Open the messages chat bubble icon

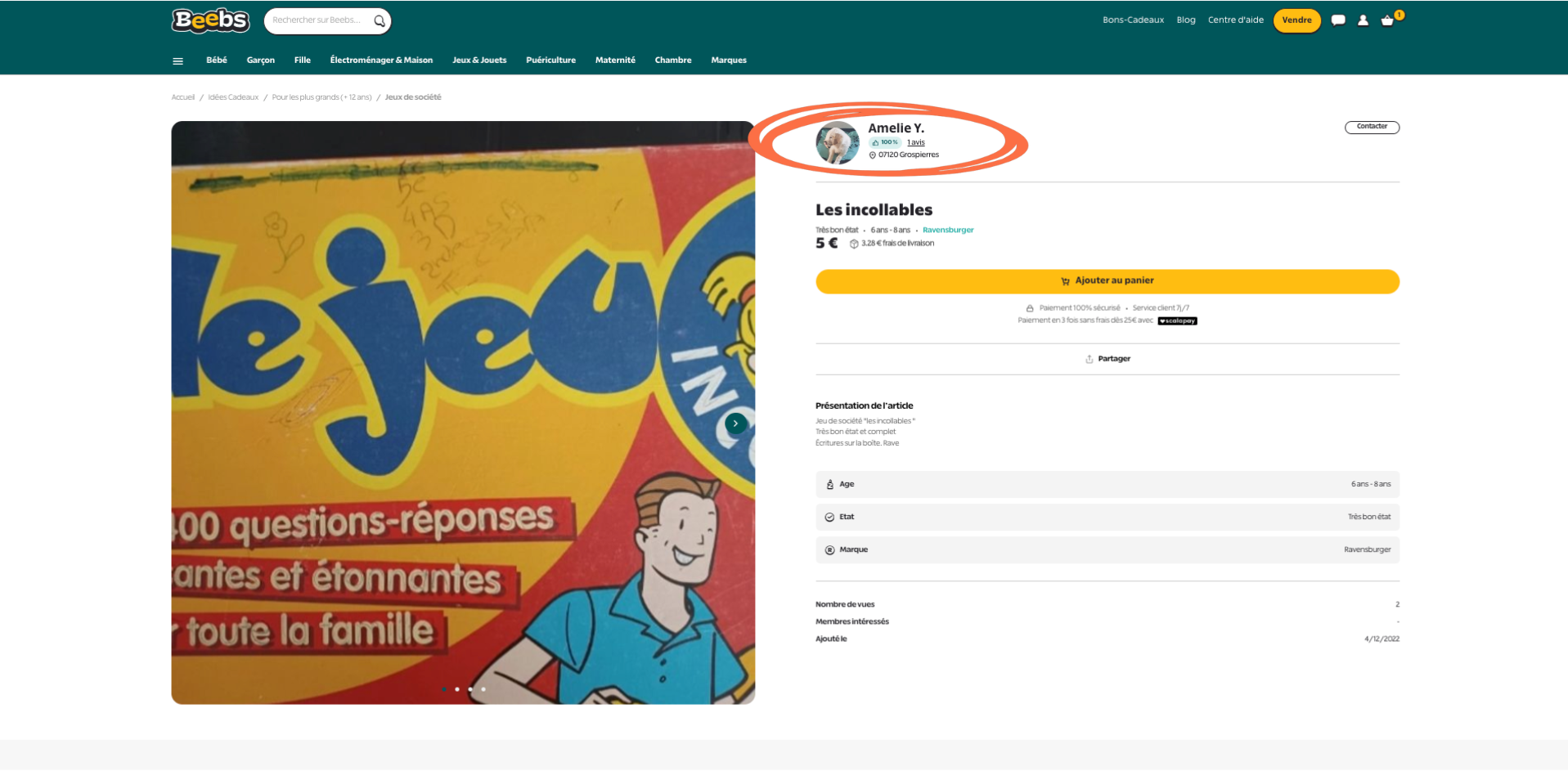pyautogui.click(x=1338, y=20)
